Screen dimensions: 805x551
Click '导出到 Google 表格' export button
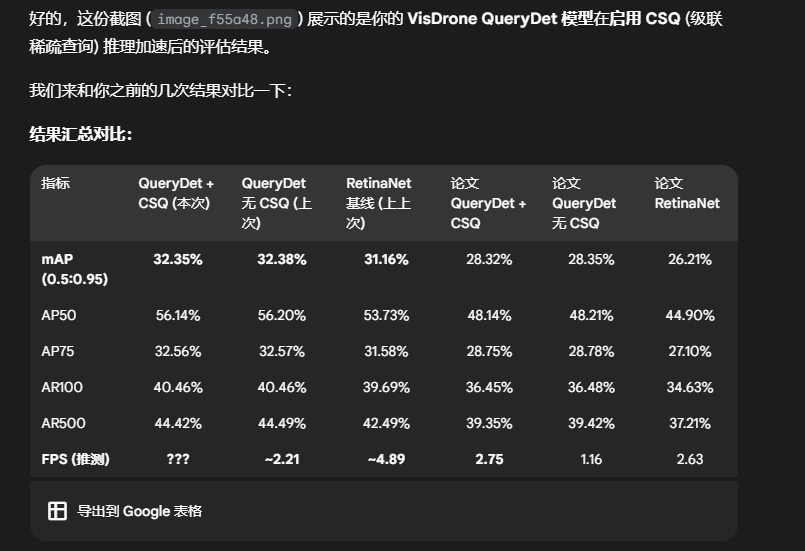[139, 511]
